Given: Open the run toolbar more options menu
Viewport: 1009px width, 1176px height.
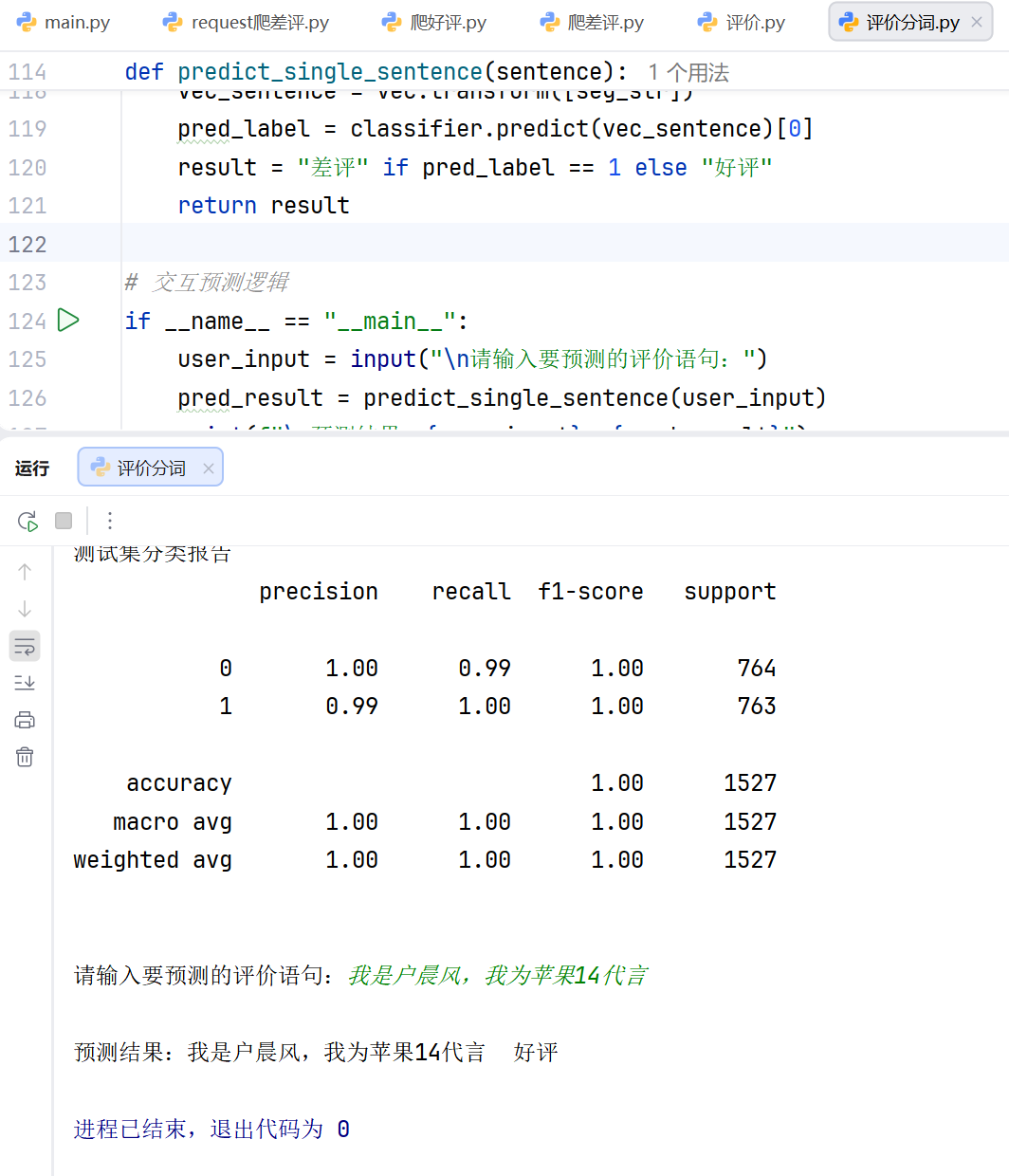Looking at the screenshot, I should (x=110, y=521).
